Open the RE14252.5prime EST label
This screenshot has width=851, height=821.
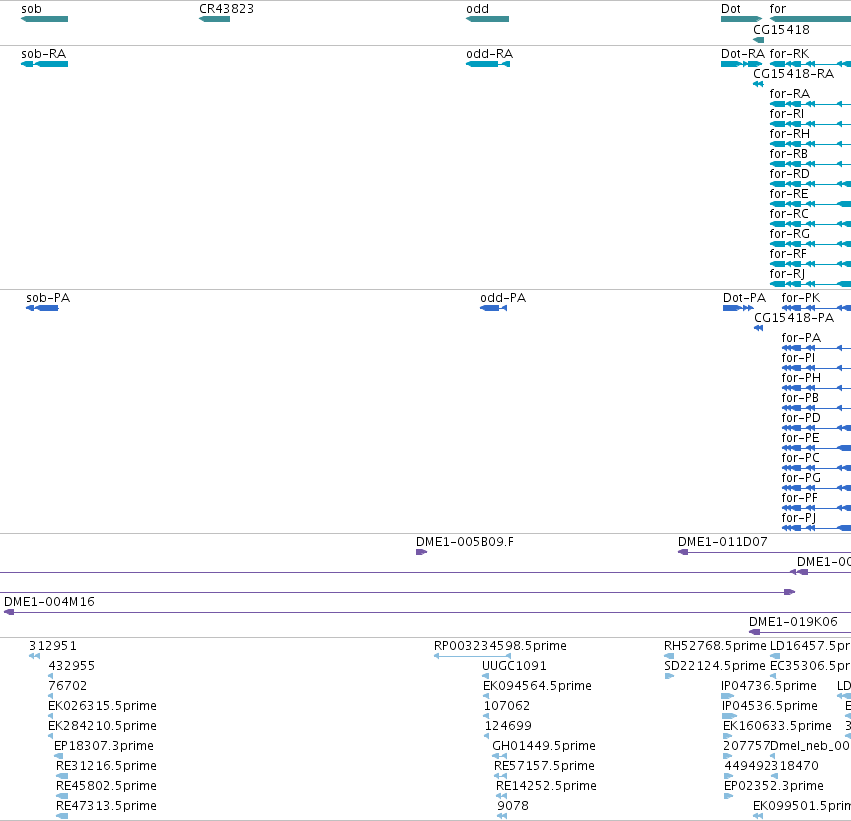point(547,786)
